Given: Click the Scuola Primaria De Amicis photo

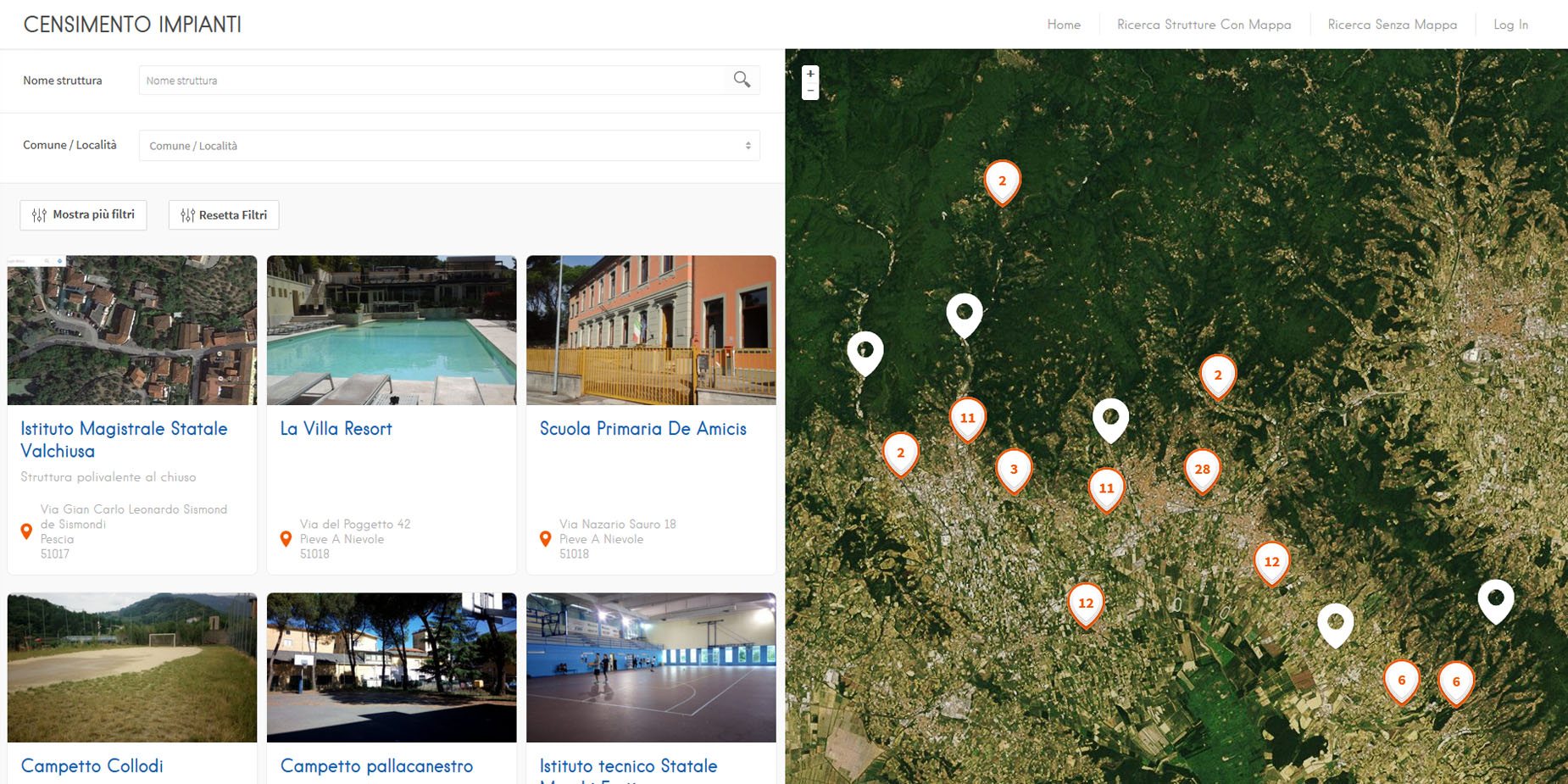Looking at the screenshot, I should [x=651, y=331].
